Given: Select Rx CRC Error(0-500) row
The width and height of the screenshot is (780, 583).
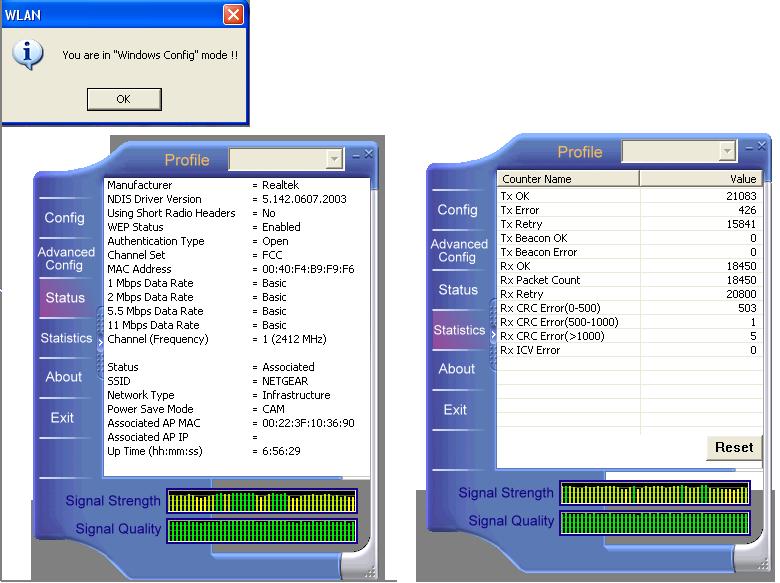Looking at the screenshot, I should coord(629,308).
